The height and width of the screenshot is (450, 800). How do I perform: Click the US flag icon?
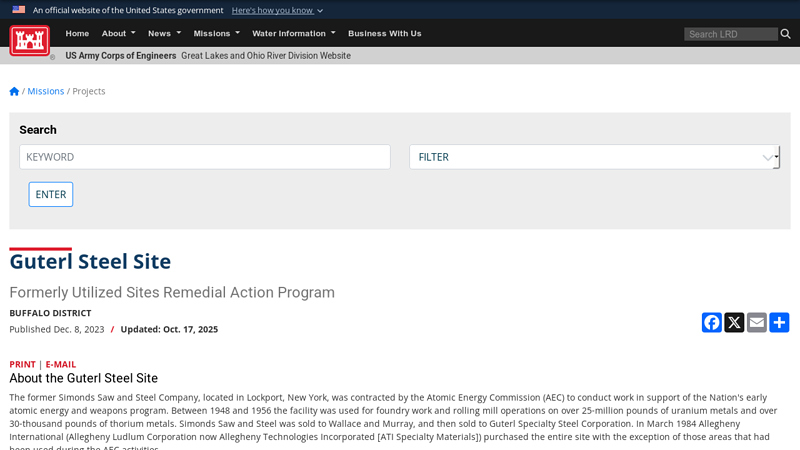(x=18, y=10)
